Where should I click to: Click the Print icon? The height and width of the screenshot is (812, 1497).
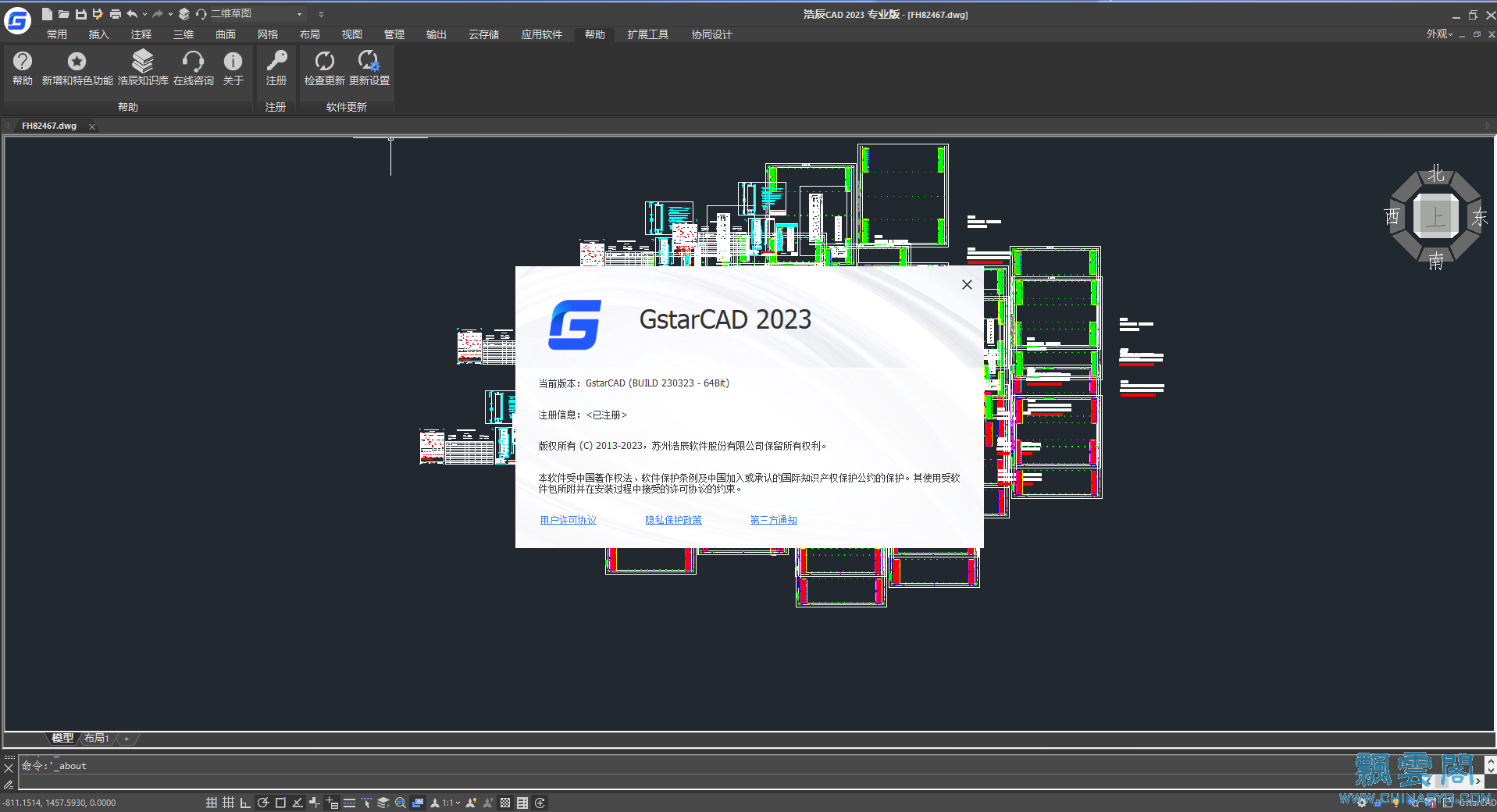click(116, 14)
